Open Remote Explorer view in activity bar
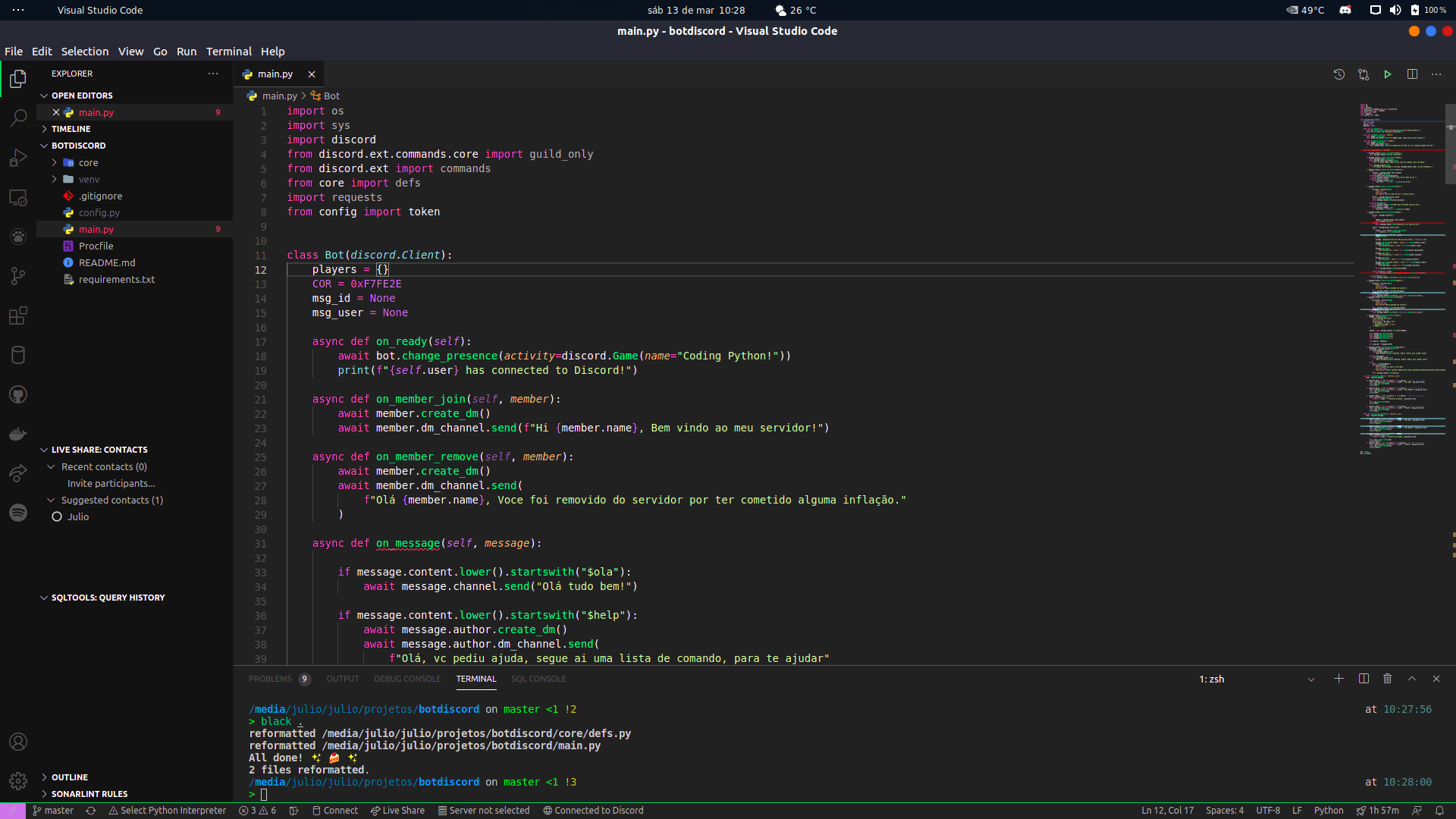 tap(18, 197)
